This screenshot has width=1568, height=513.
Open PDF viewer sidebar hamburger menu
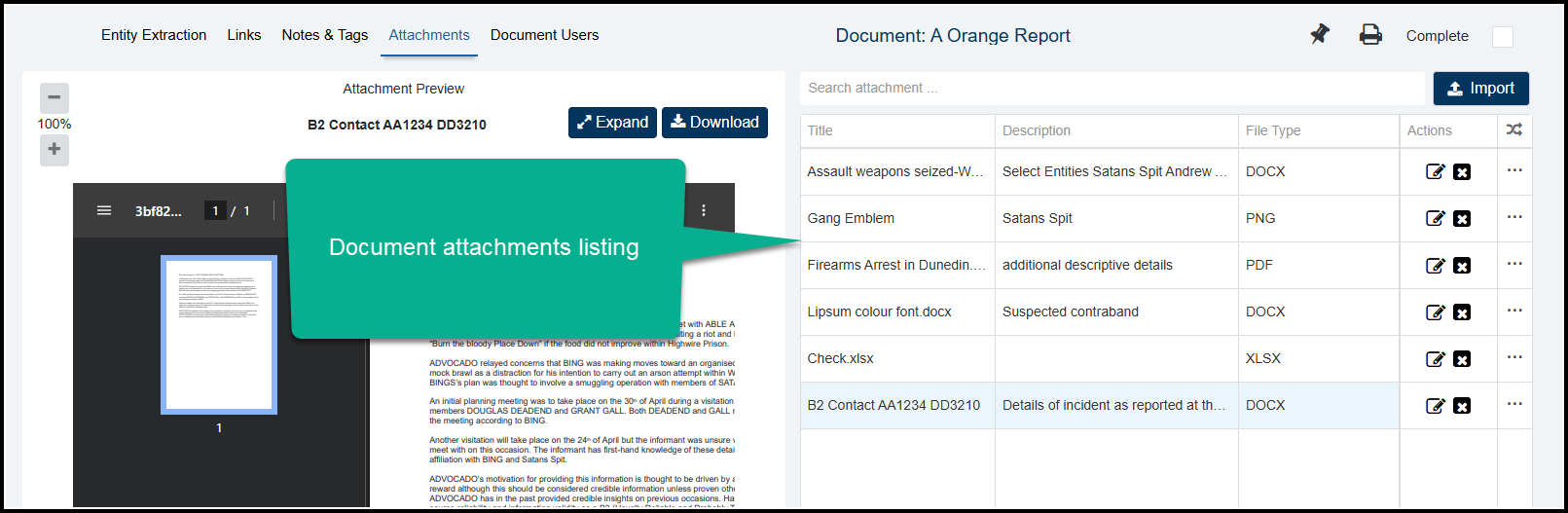(104, 210)
